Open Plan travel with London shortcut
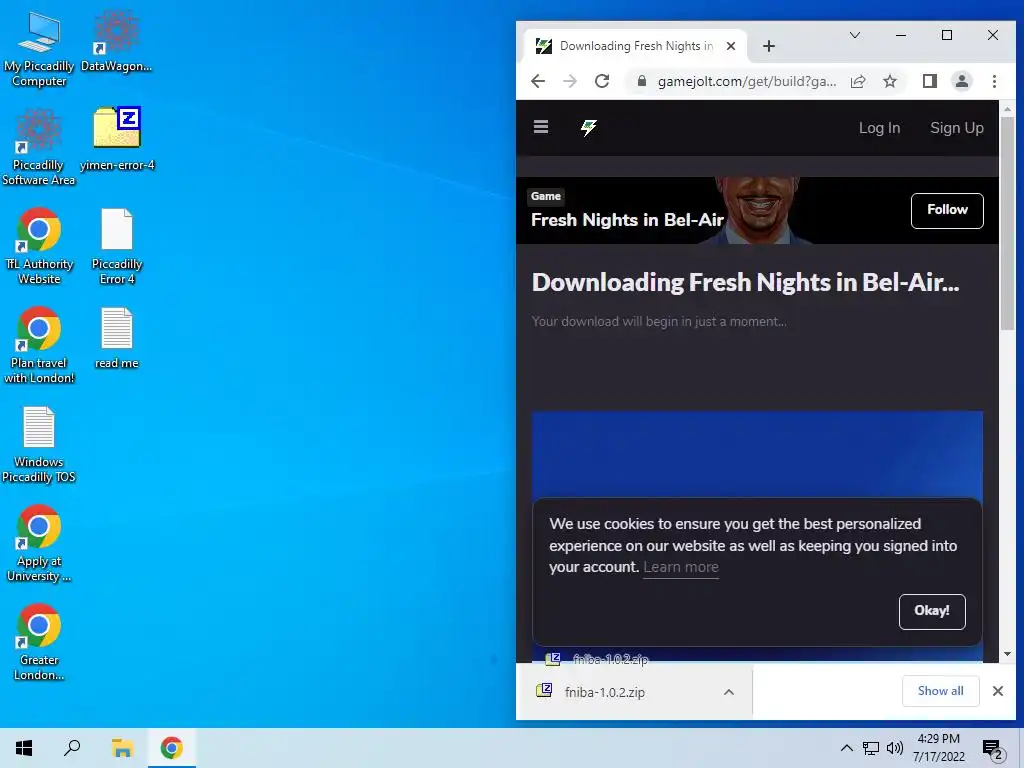 click(39, 345)
